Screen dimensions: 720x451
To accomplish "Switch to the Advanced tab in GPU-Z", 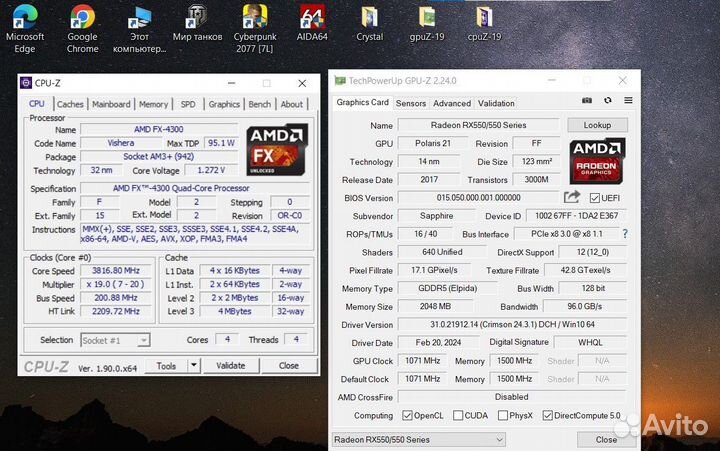I will 452,103.
